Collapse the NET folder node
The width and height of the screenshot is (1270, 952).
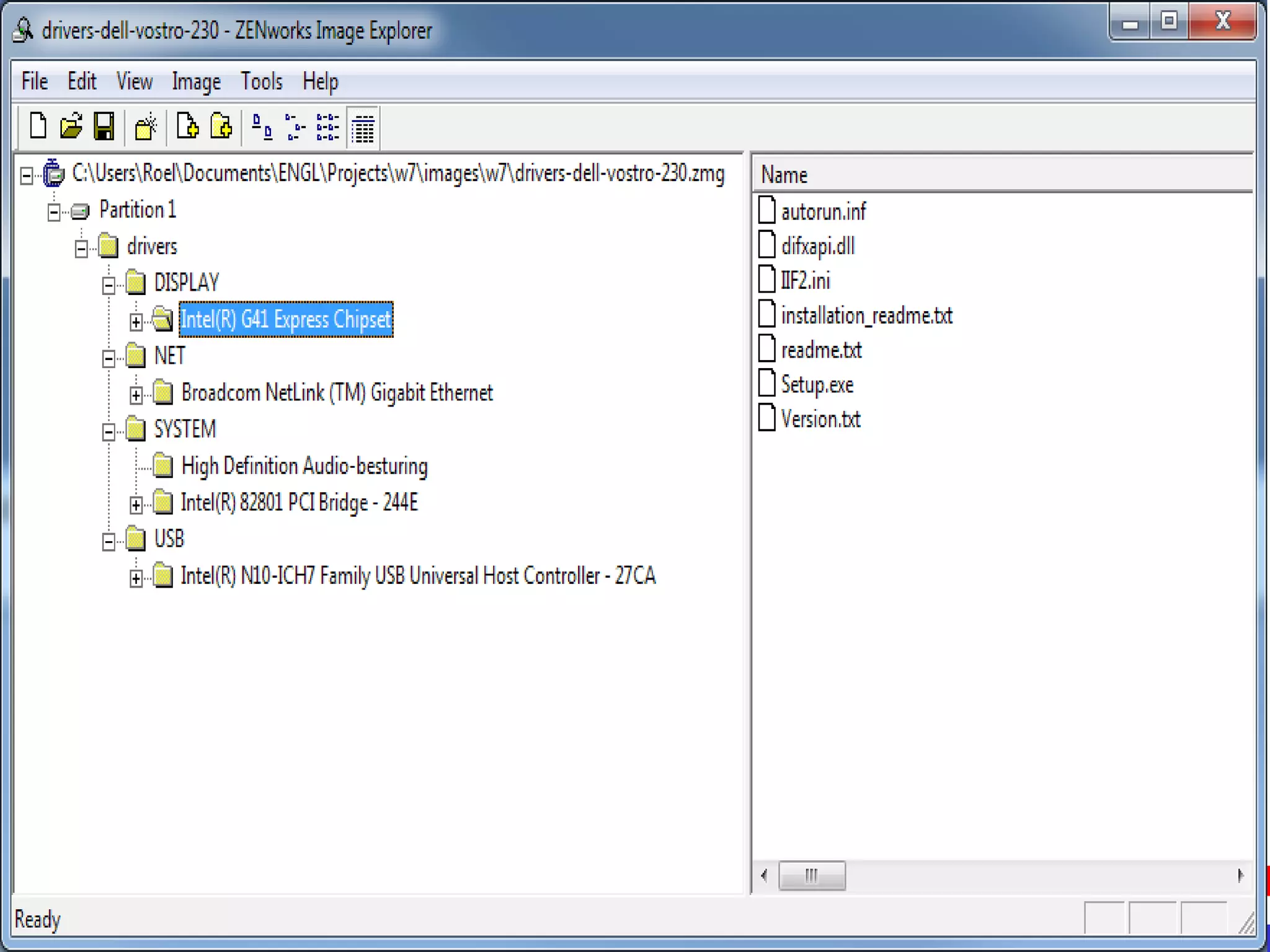109,358
